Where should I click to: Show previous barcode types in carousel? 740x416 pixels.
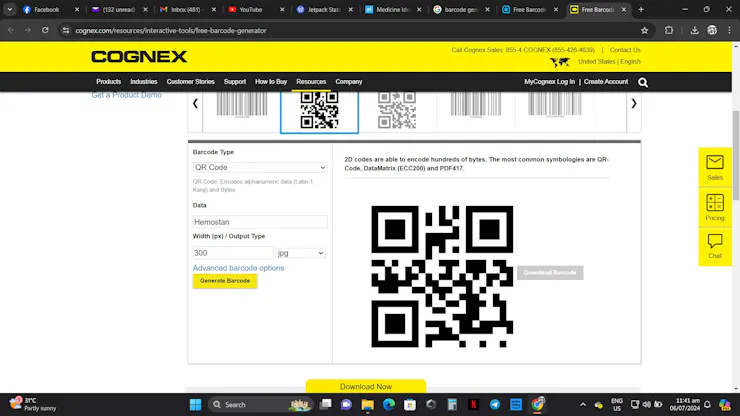[195, 103]
